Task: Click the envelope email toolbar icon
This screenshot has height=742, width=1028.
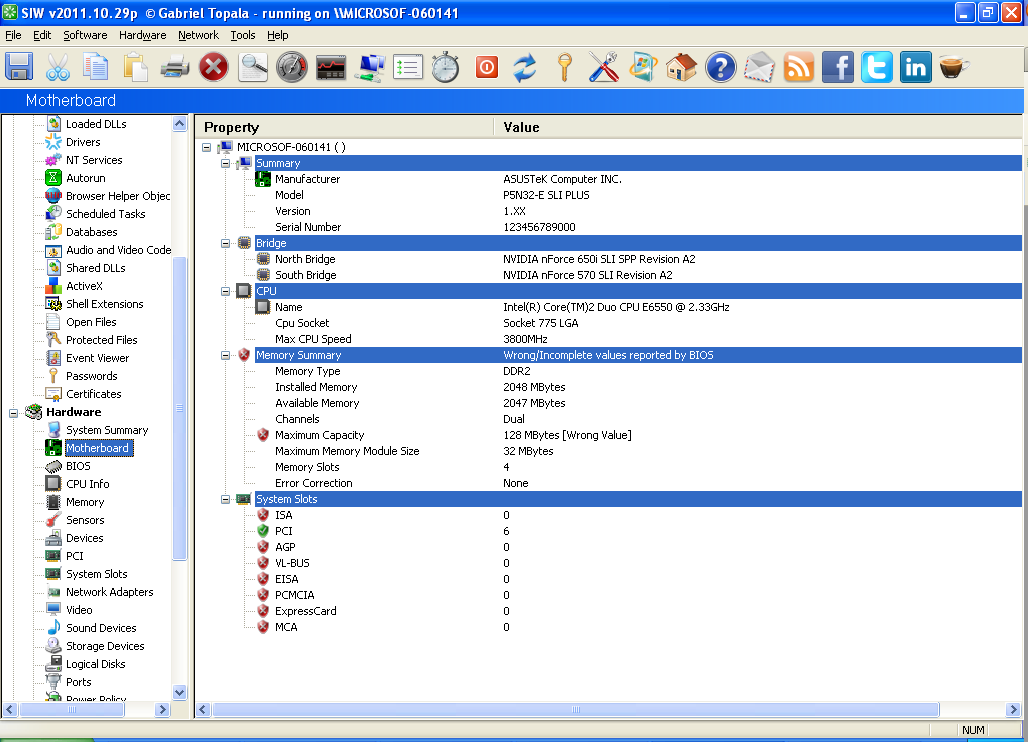Action: pyautogui.click(x=759, y=67)
